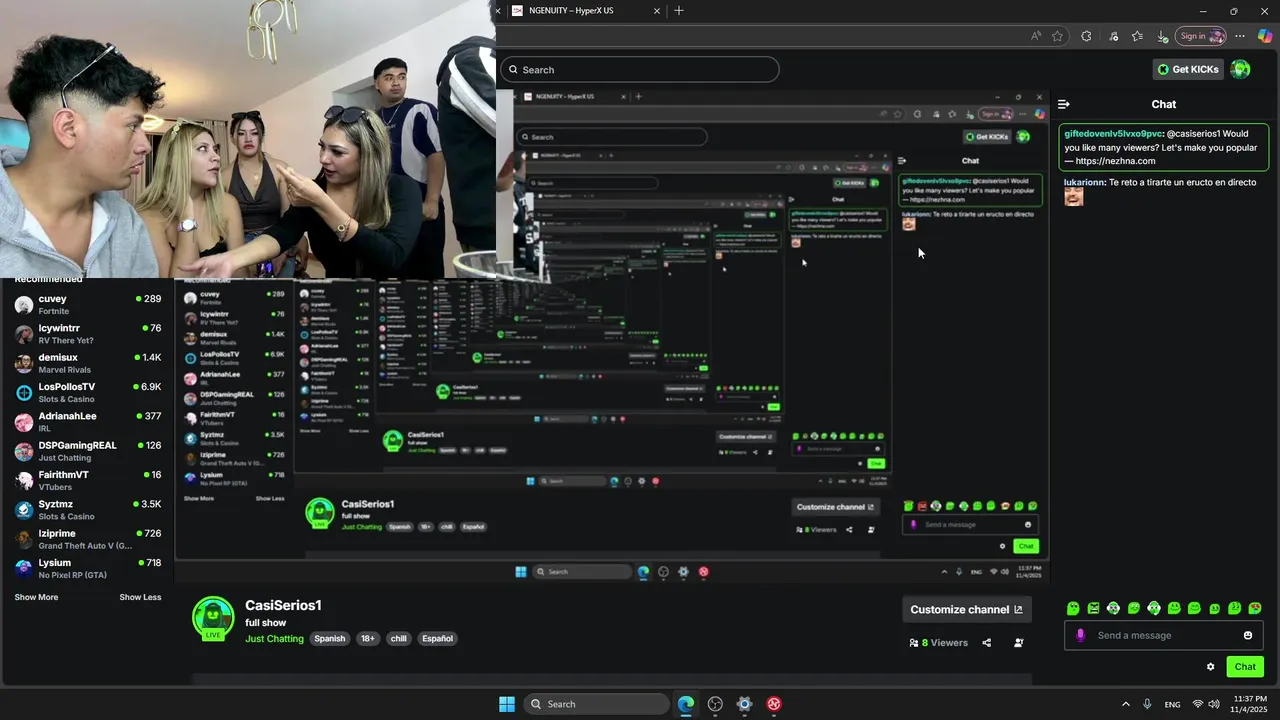Open LosPollosTV channel in Recommended list
Image resolution: width=1280 pixels, height=720 pixels.
tap(87, 392)
